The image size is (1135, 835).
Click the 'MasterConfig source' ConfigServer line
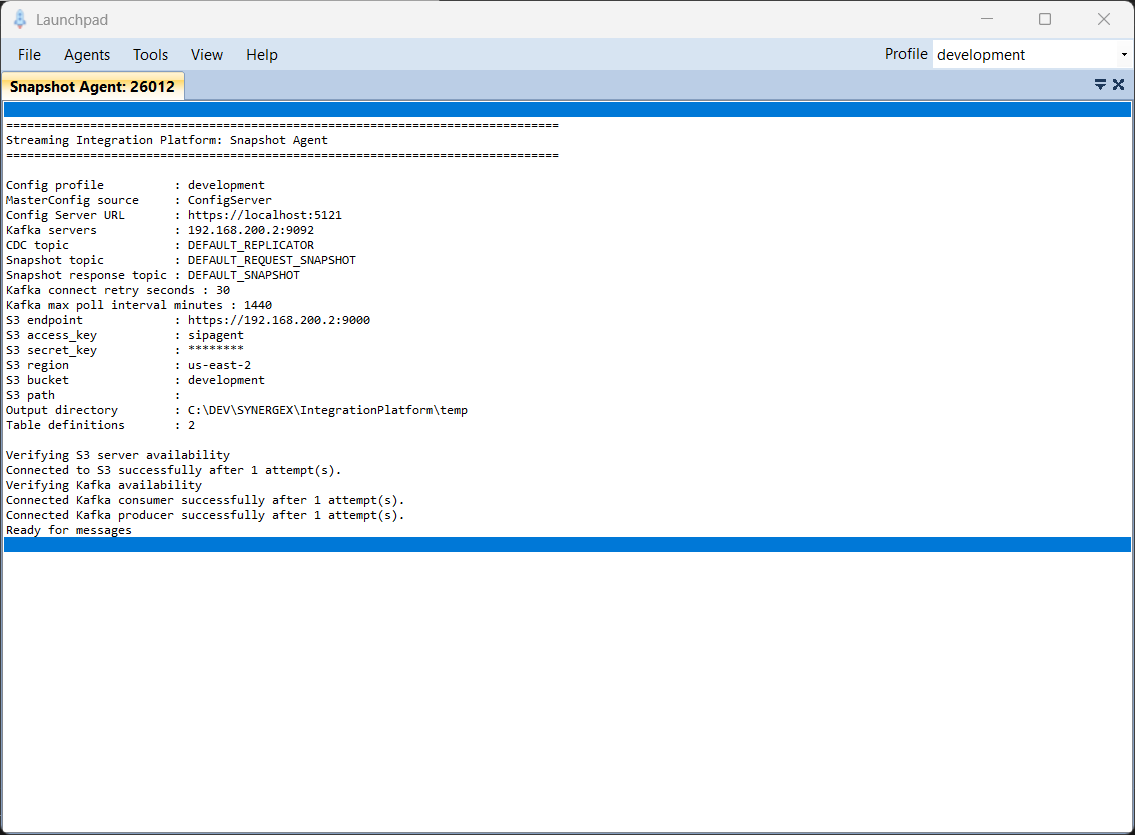[x=139, y=200]
